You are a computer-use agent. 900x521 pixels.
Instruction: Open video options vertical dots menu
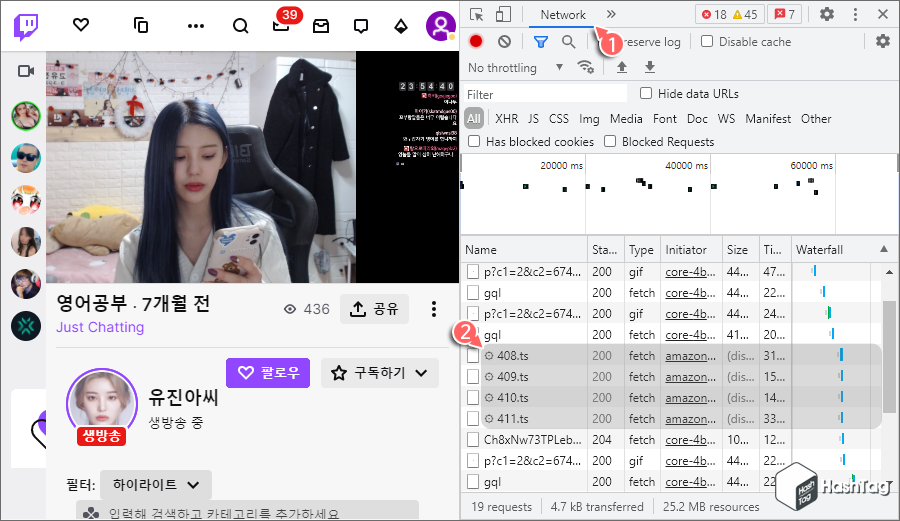[x=434, y=309]
